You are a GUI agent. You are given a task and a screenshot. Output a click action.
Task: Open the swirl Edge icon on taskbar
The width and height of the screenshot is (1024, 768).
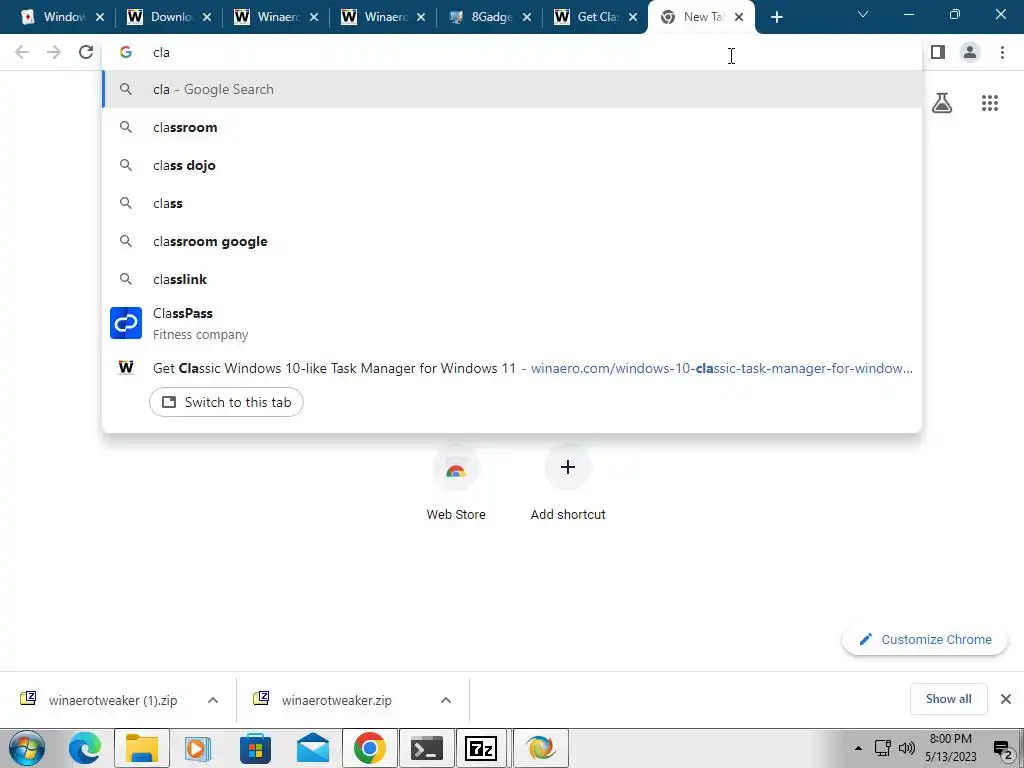click(541, 748)
